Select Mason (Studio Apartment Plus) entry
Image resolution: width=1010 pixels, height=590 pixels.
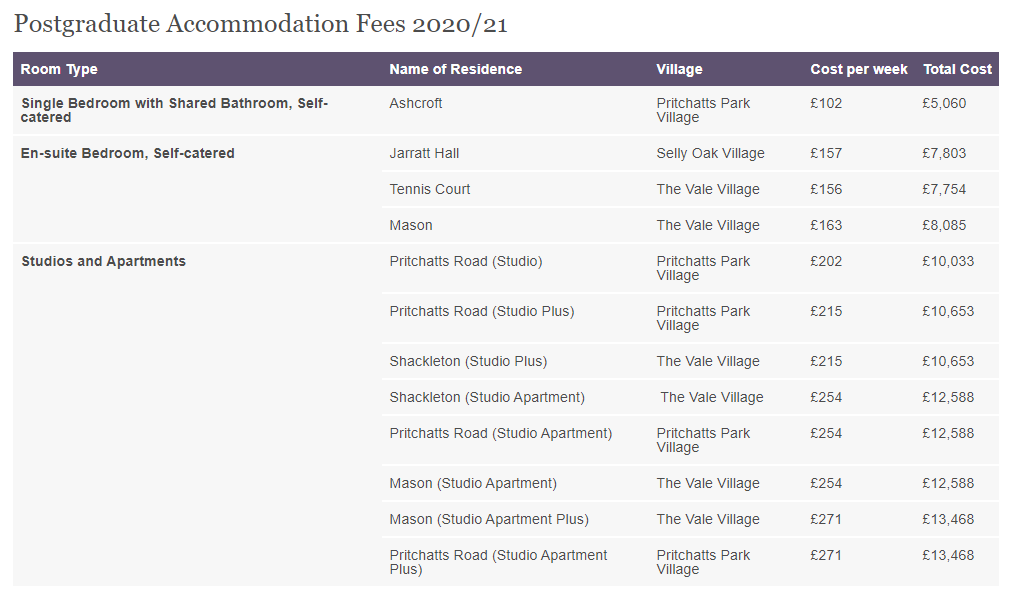point(489,519)
